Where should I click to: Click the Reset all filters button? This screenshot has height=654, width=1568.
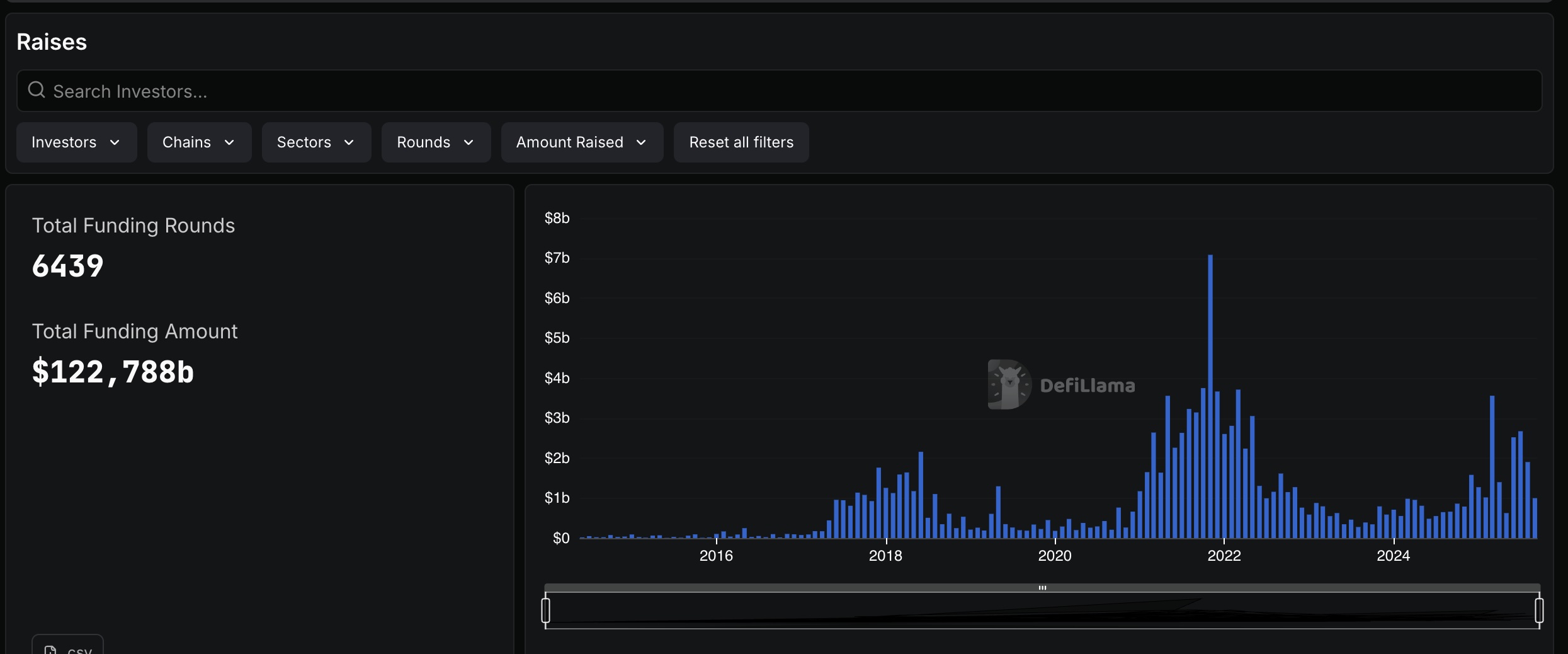pos(741,142)
